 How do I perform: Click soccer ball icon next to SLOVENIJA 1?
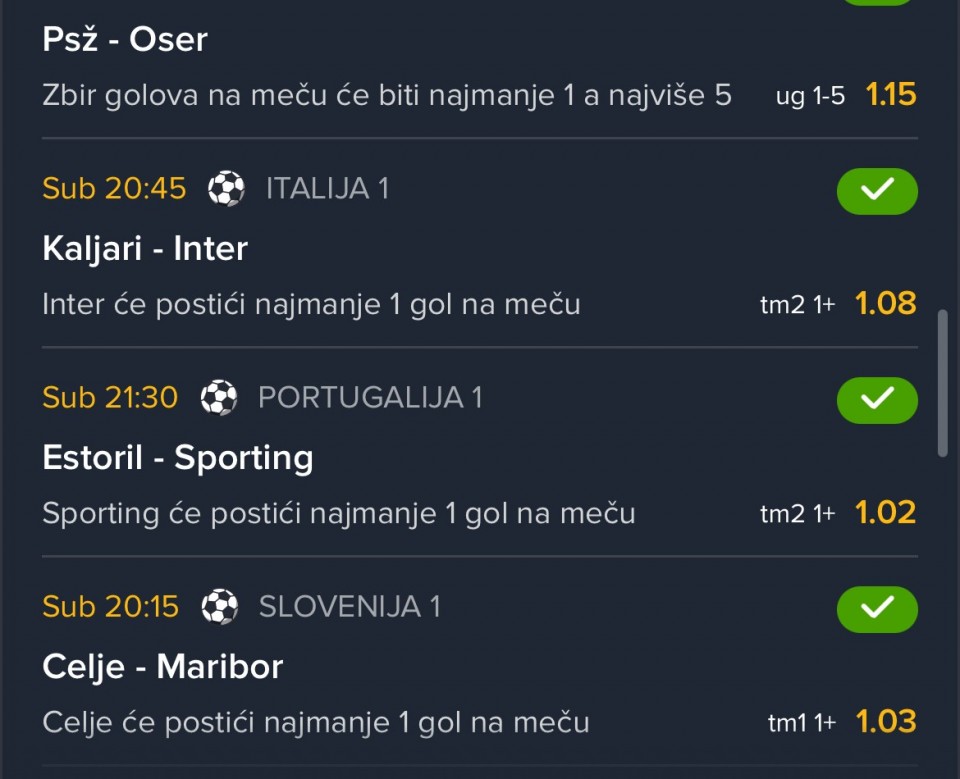[x=219, y=607]
